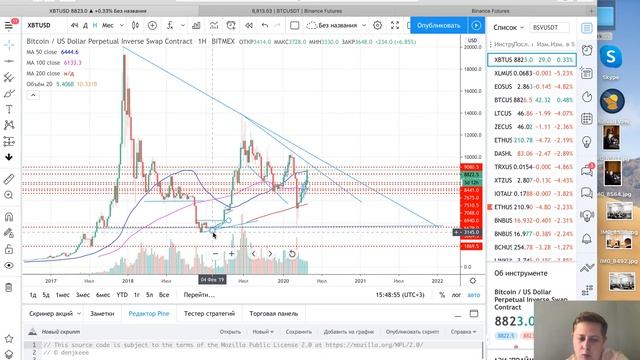Click the Опубликовать publish button
Screen dimensions: 640x360
438,26
